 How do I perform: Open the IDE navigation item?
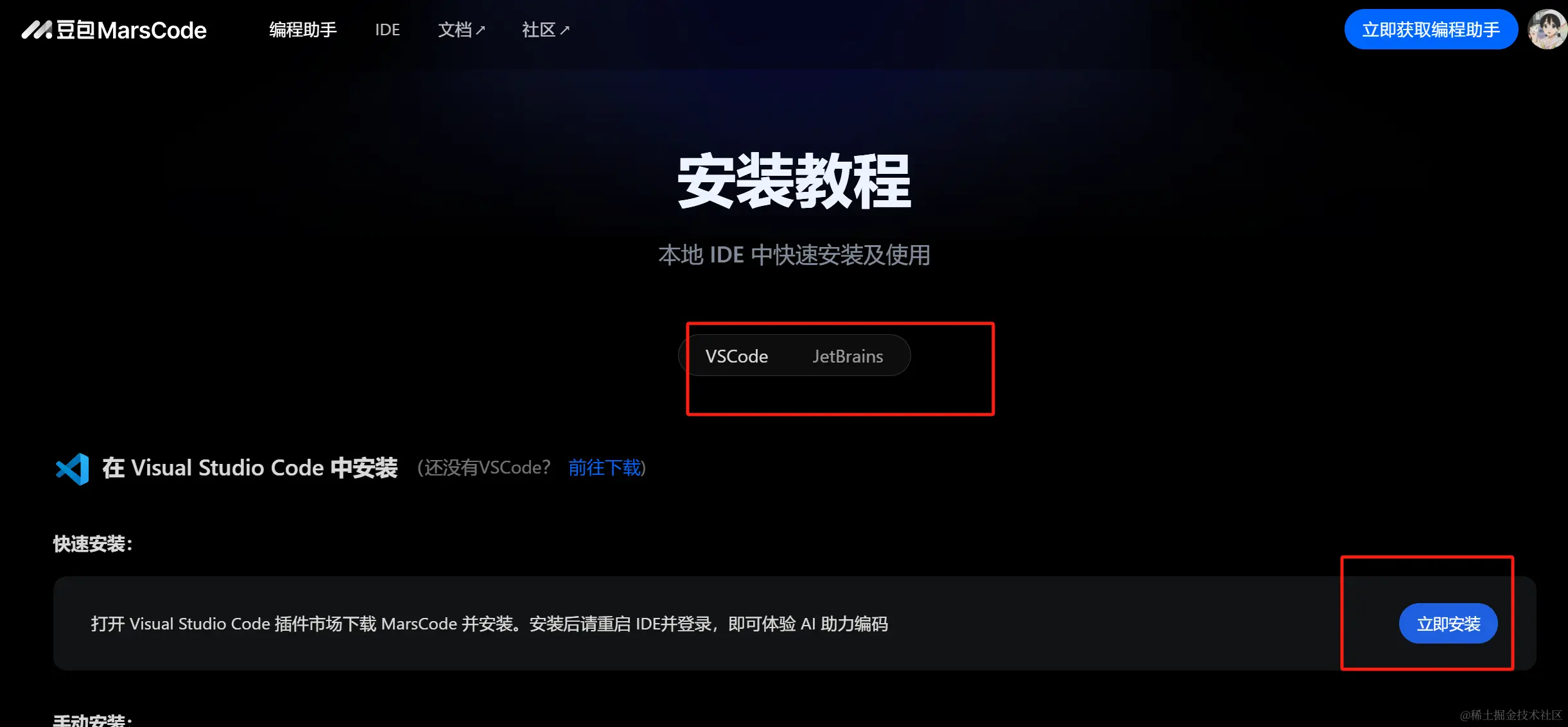click(x=387, y=30)
